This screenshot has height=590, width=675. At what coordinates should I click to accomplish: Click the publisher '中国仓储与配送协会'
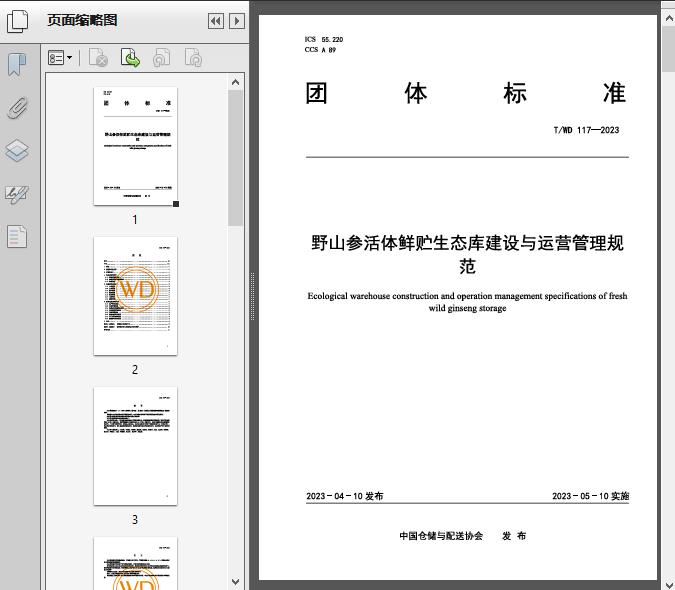point(441,536)
